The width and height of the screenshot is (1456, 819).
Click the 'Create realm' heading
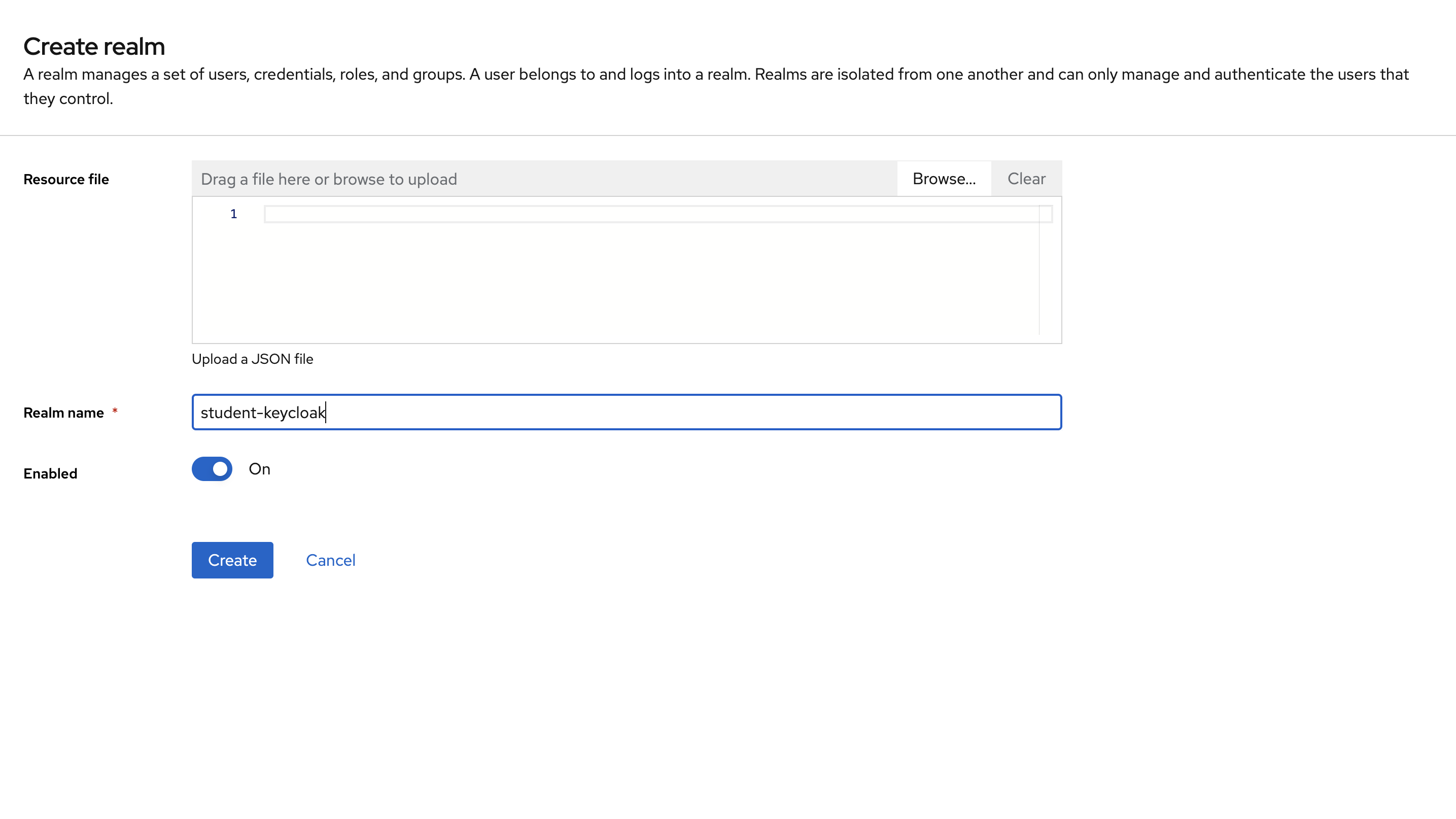tap(94, 46)
